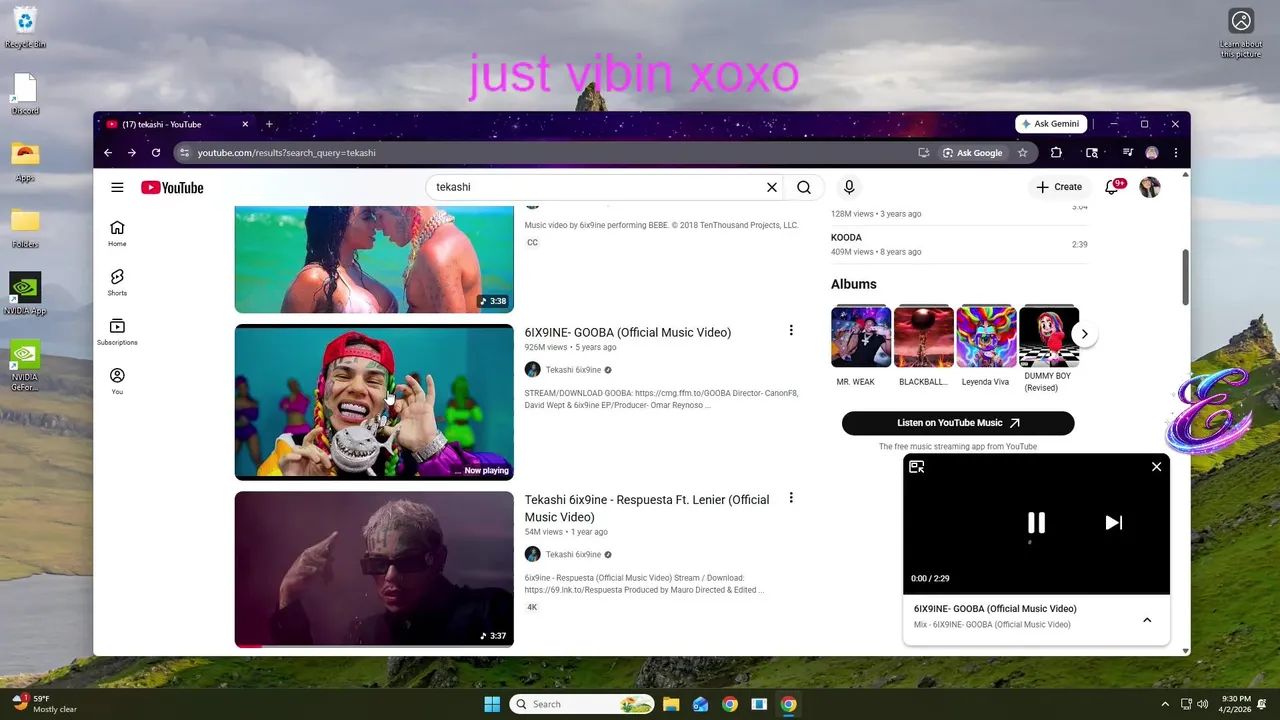This screenshot has width=1280, height=720.
Task: Start voice search with the microphone
Action: [x=849, y=187]
